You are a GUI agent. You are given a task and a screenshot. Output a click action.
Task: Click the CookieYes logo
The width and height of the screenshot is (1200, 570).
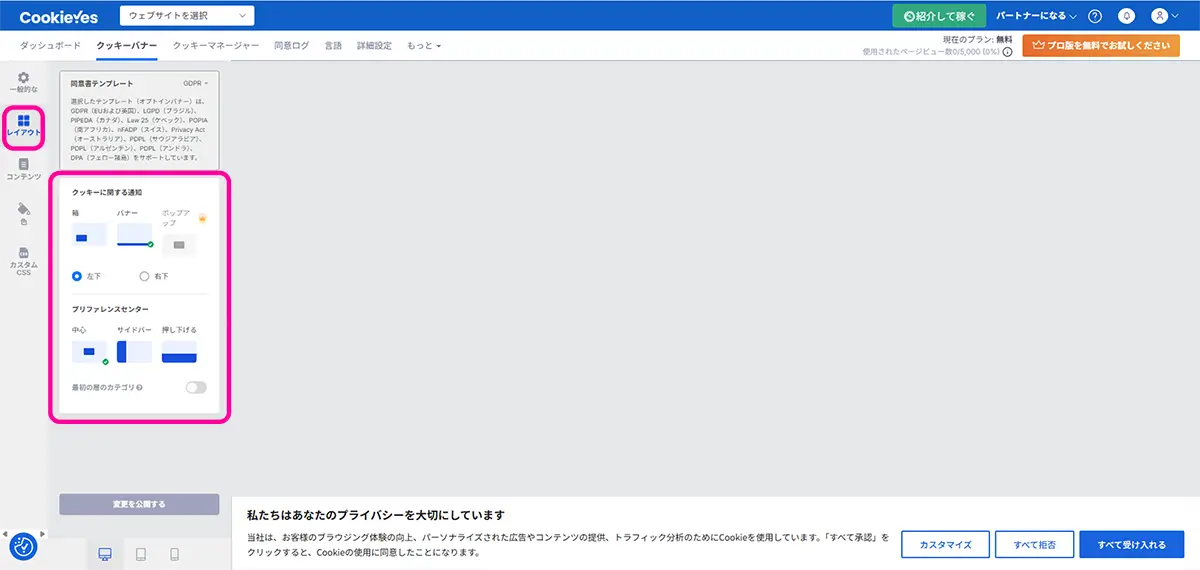[x=59, y=16]
